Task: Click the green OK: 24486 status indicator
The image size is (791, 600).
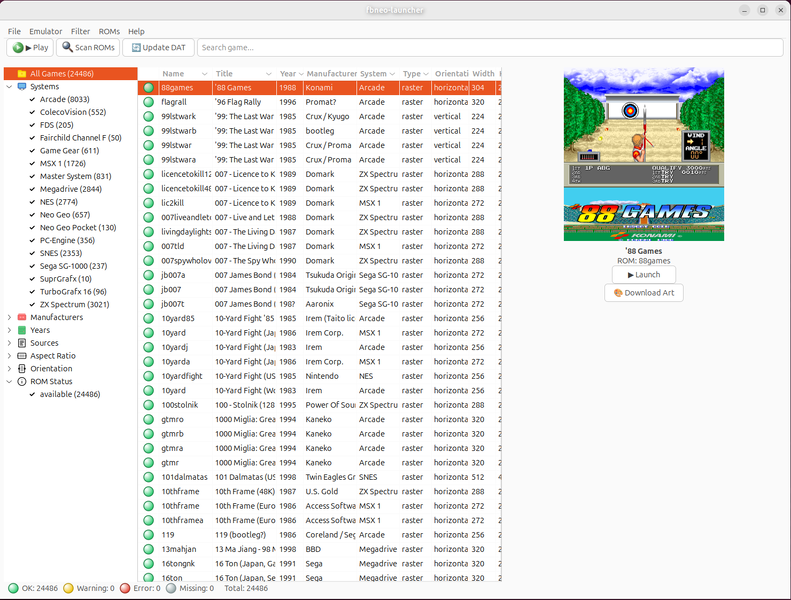Action: tap(13, 588)
